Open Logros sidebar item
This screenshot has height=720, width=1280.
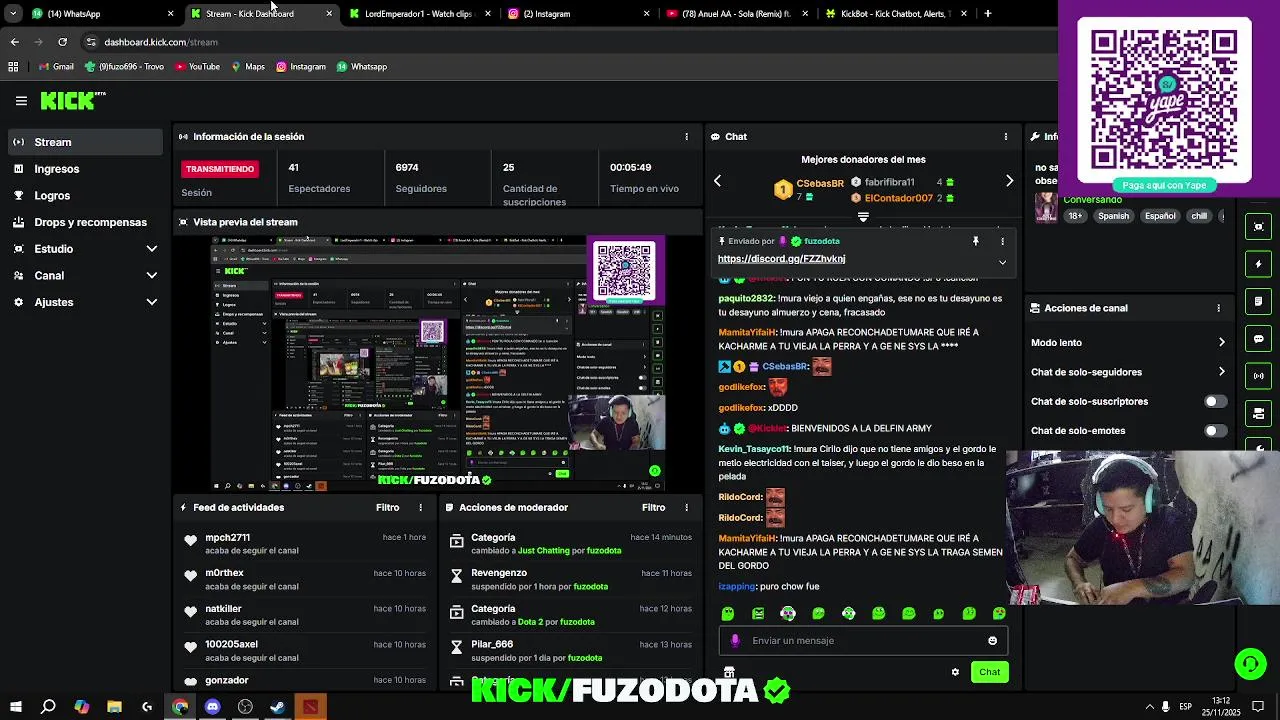(85, 196)
